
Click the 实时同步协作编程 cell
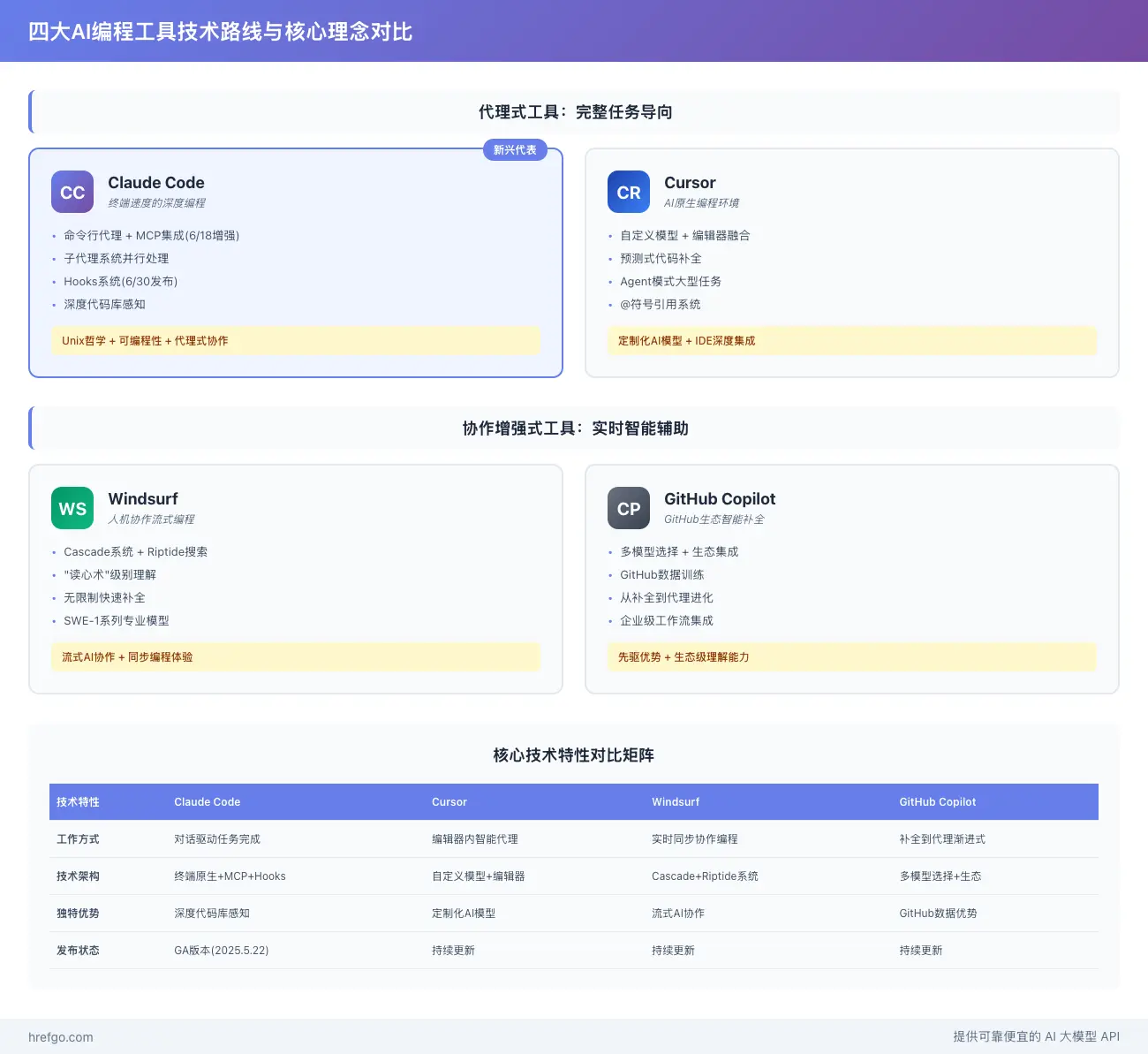point(695,839)
